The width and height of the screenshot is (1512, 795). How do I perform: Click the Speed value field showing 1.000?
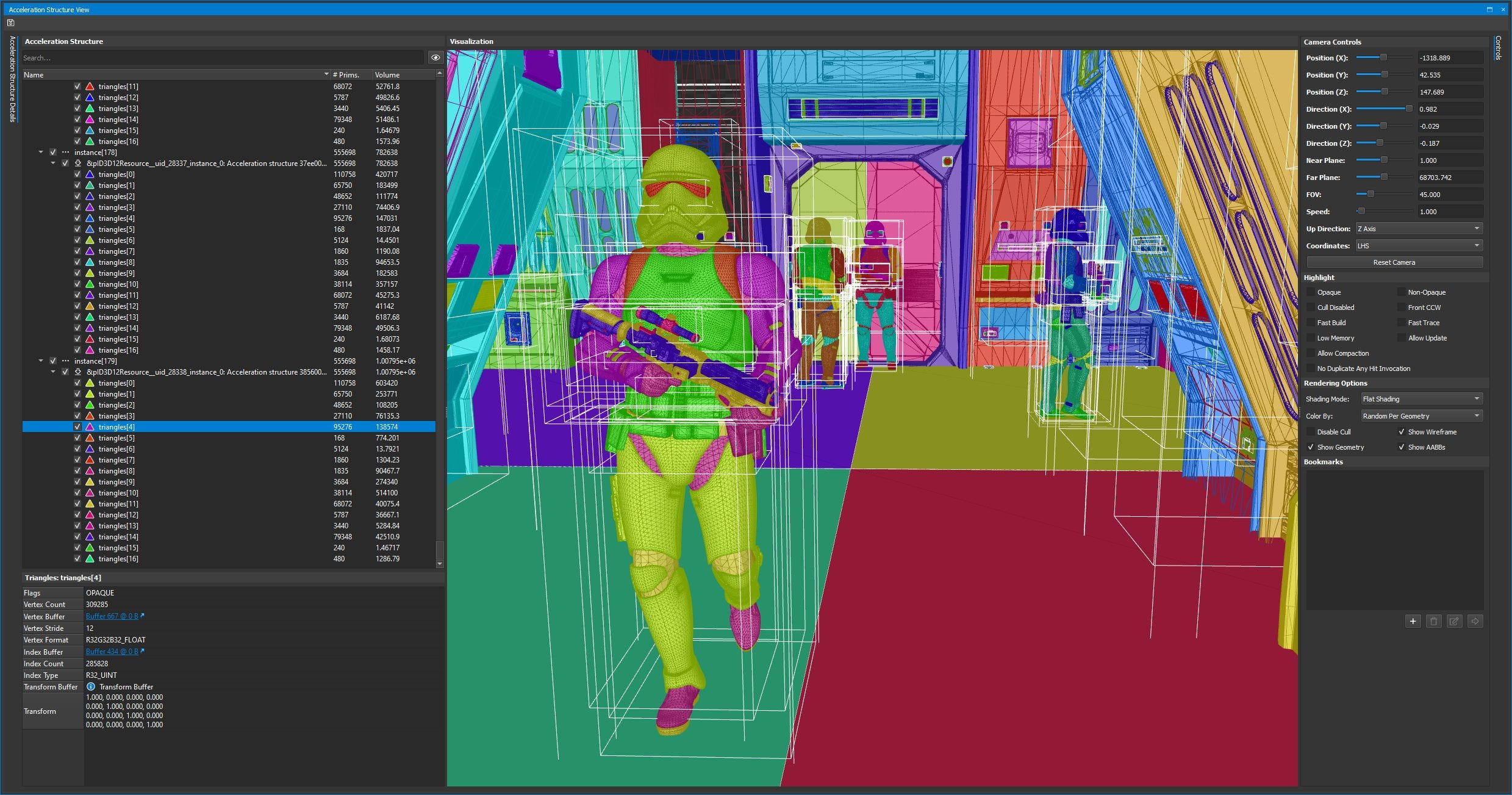click(1450, 212)
